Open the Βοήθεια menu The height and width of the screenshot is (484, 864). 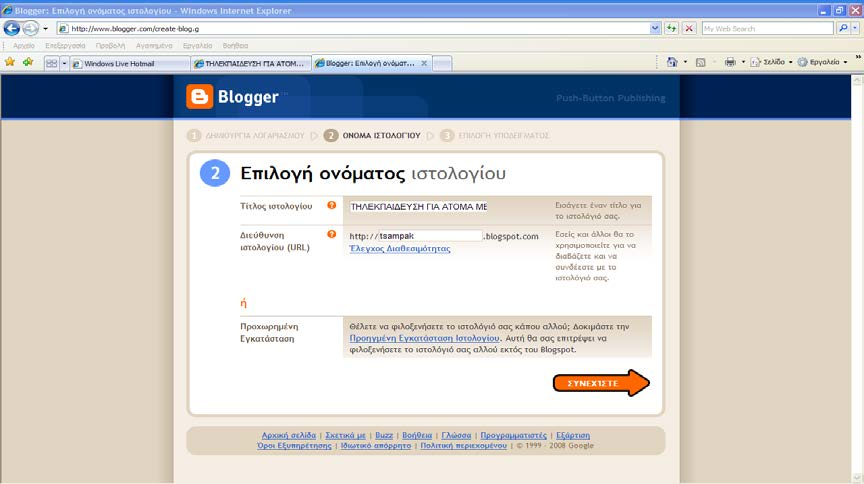point(235,46)
